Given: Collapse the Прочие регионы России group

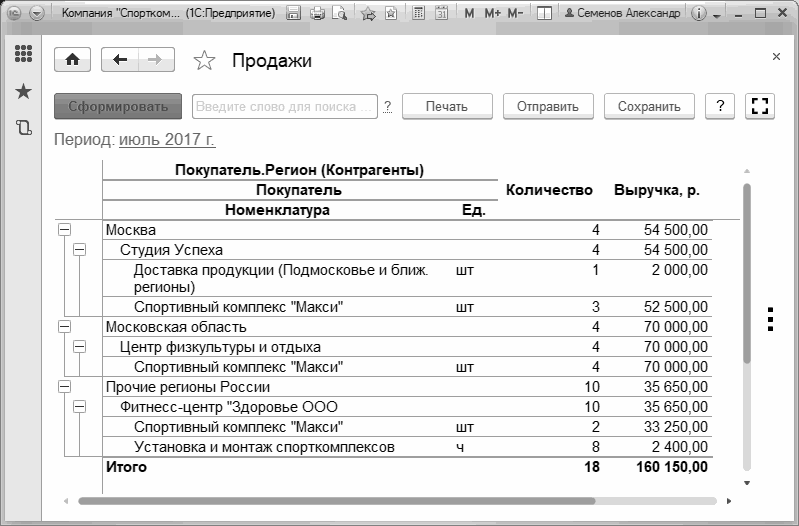Looking at the screenshot, I should tap(65, 386).
